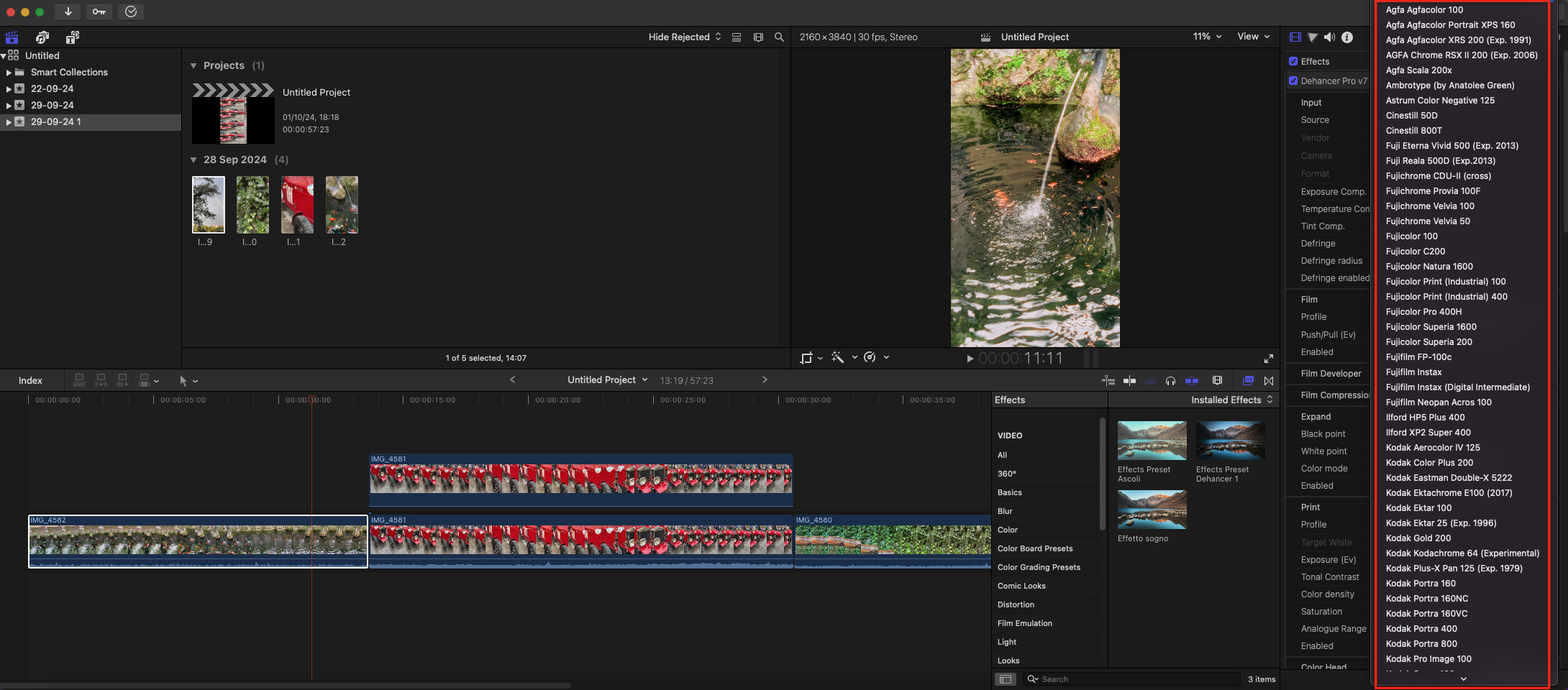Click the Import Media arrow button

coord(68,11)
